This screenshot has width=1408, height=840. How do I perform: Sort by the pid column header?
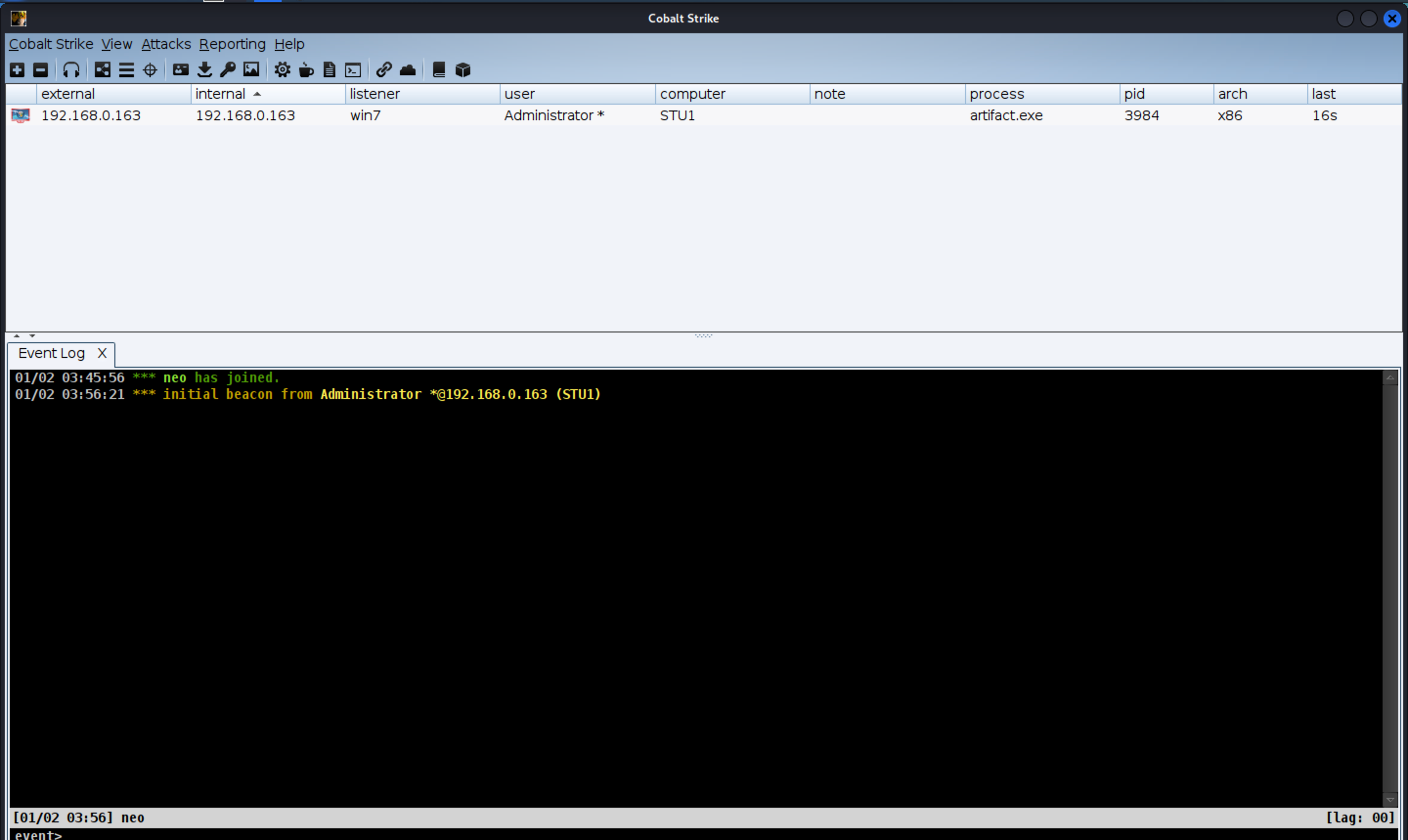click(1166, 94)
